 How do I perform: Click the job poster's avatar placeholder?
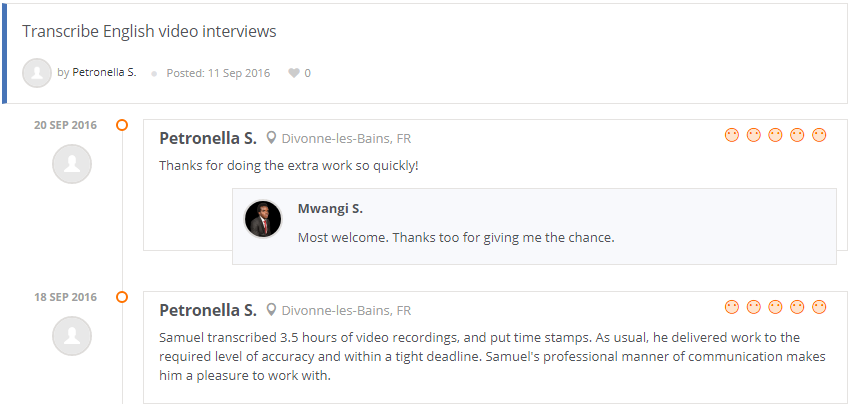click(37, 72)
